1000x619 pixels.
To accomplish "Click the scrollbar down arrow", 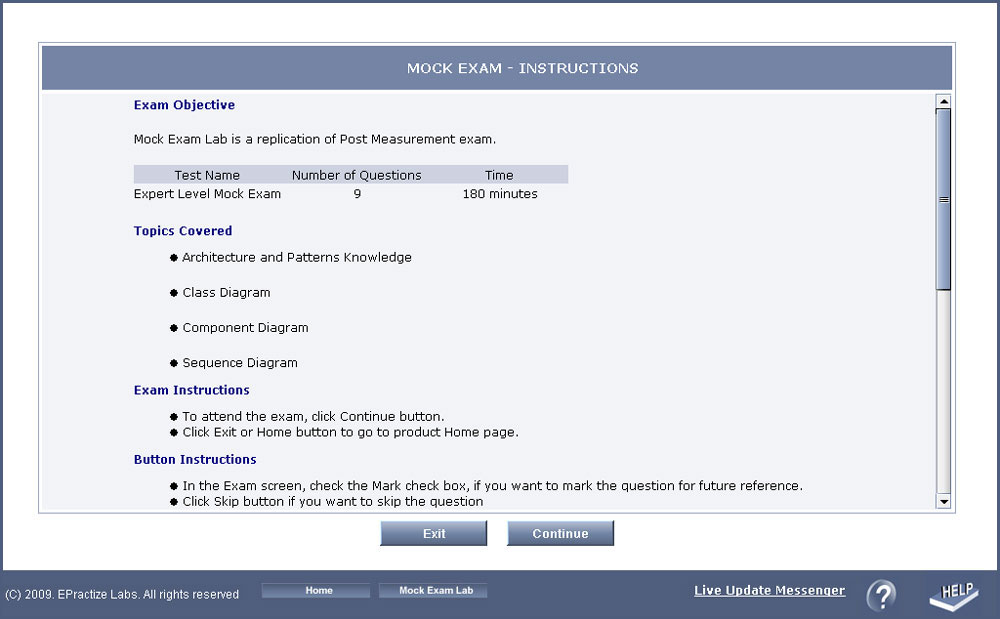I will 943,500.
